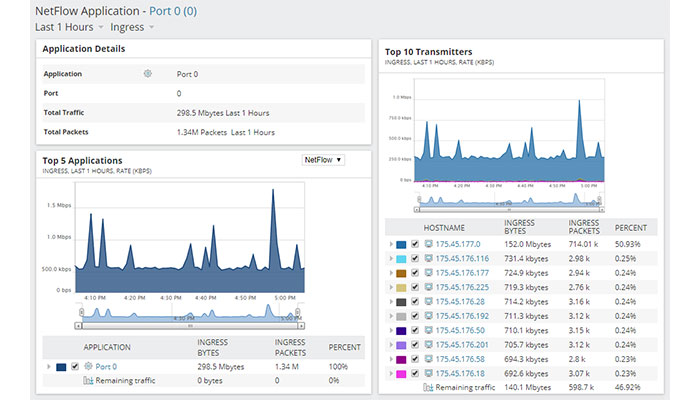
Task: Click the magenta color swatch for 175.45.176.18
Action: (x=401, y=372)
